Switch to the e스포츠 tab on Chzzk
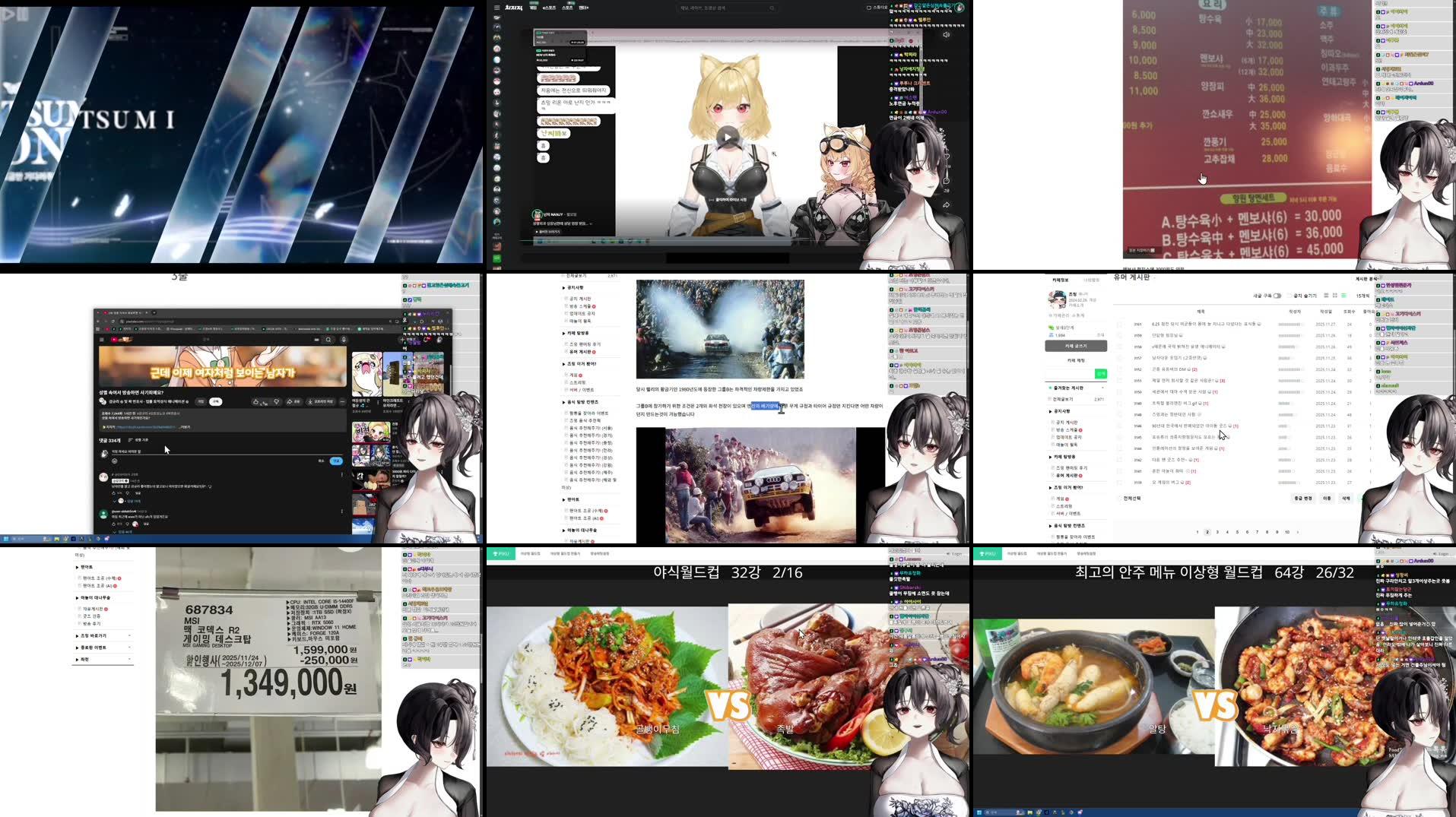Image resolution: width=1456 pixels, height=817 pixels. coord(548,8)
